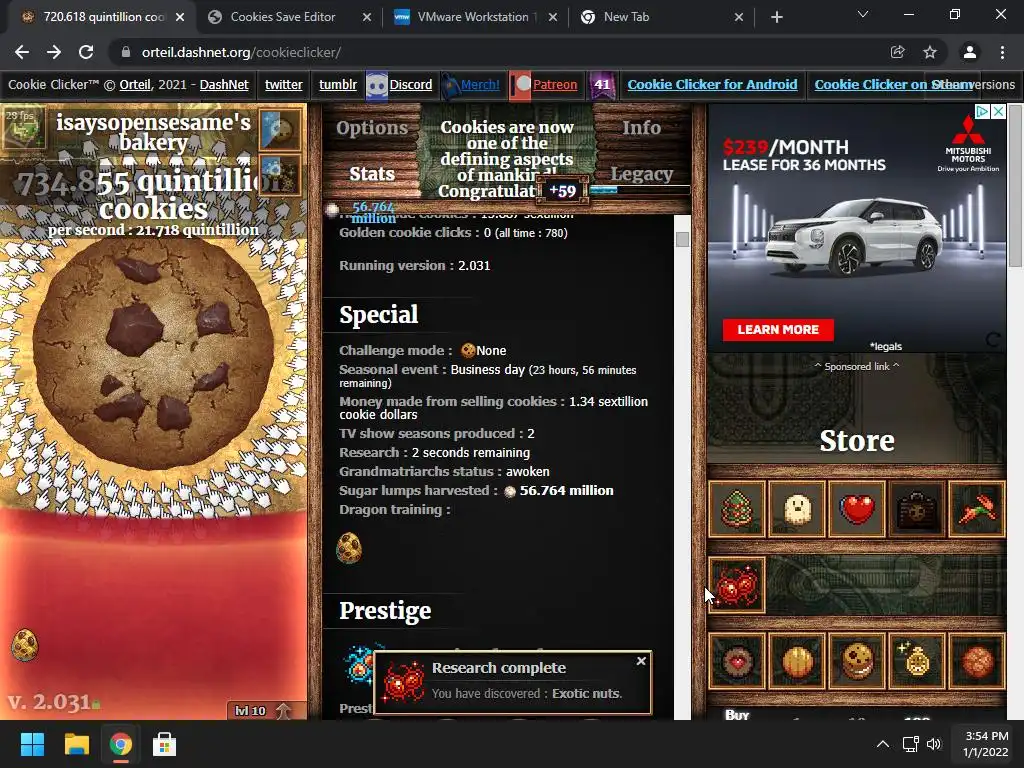Screen dimensions: 1024x768
Task: Click the big chocolate chip cookie
Action: [x=153, y=353]
